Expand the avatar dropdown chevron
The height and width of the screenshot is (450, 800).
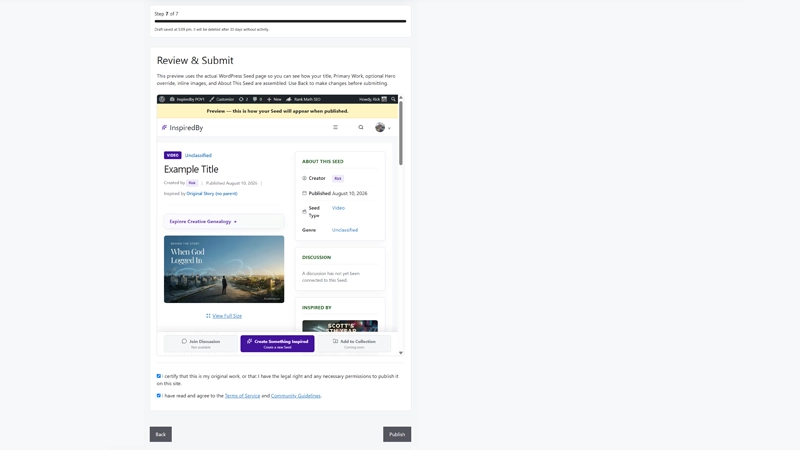tap(389, 128)
